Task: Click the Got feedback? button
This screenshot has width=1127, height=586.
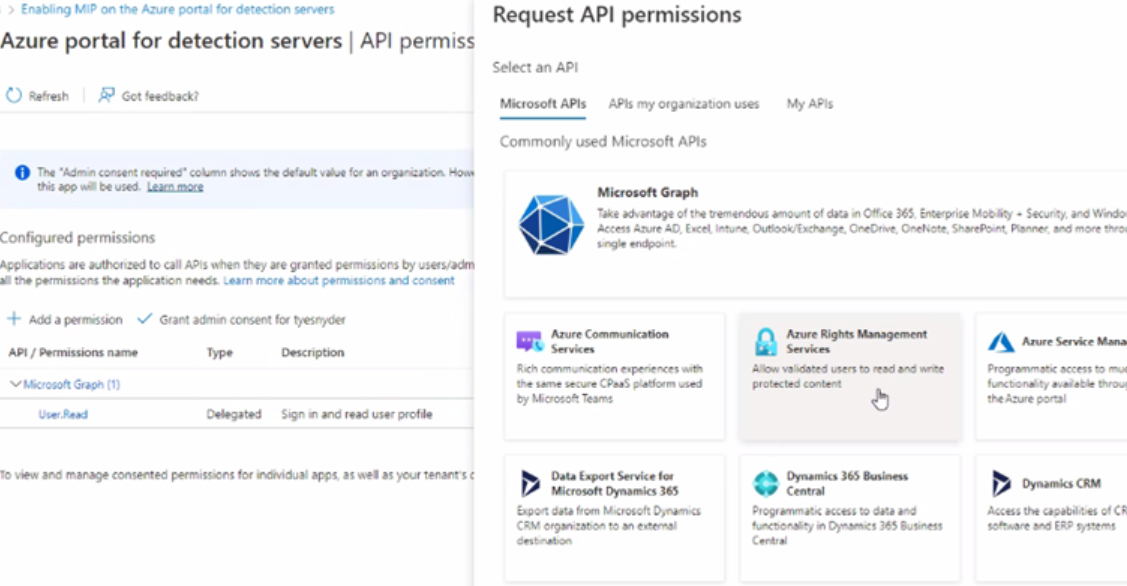Action: [x=149, y=96]
